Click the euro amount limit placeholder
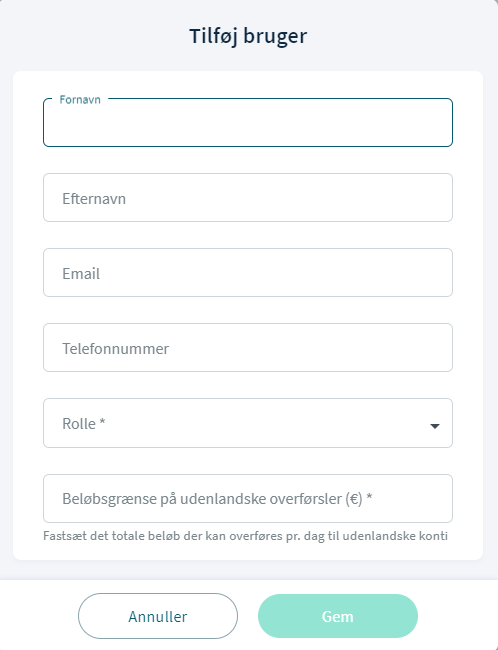Viewport: 498px width, 650px height. (217, 499)
